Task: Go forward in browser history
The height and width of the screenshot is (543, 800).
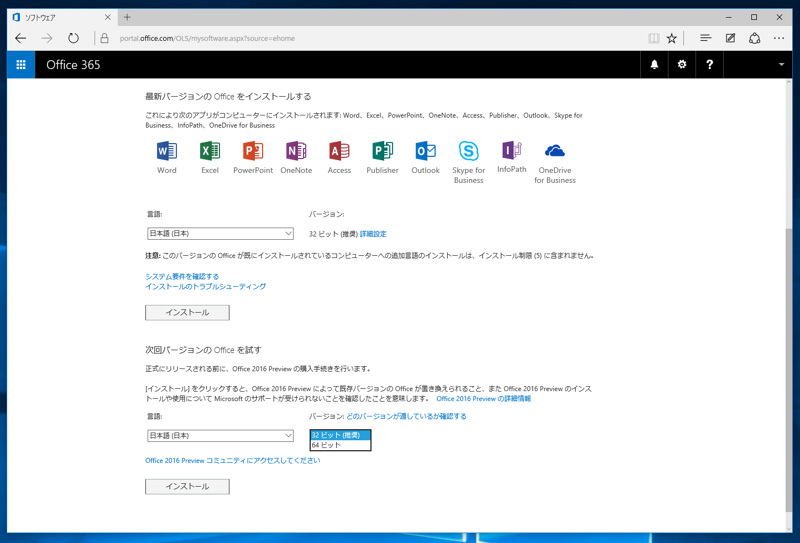Action: click(47, 38)
